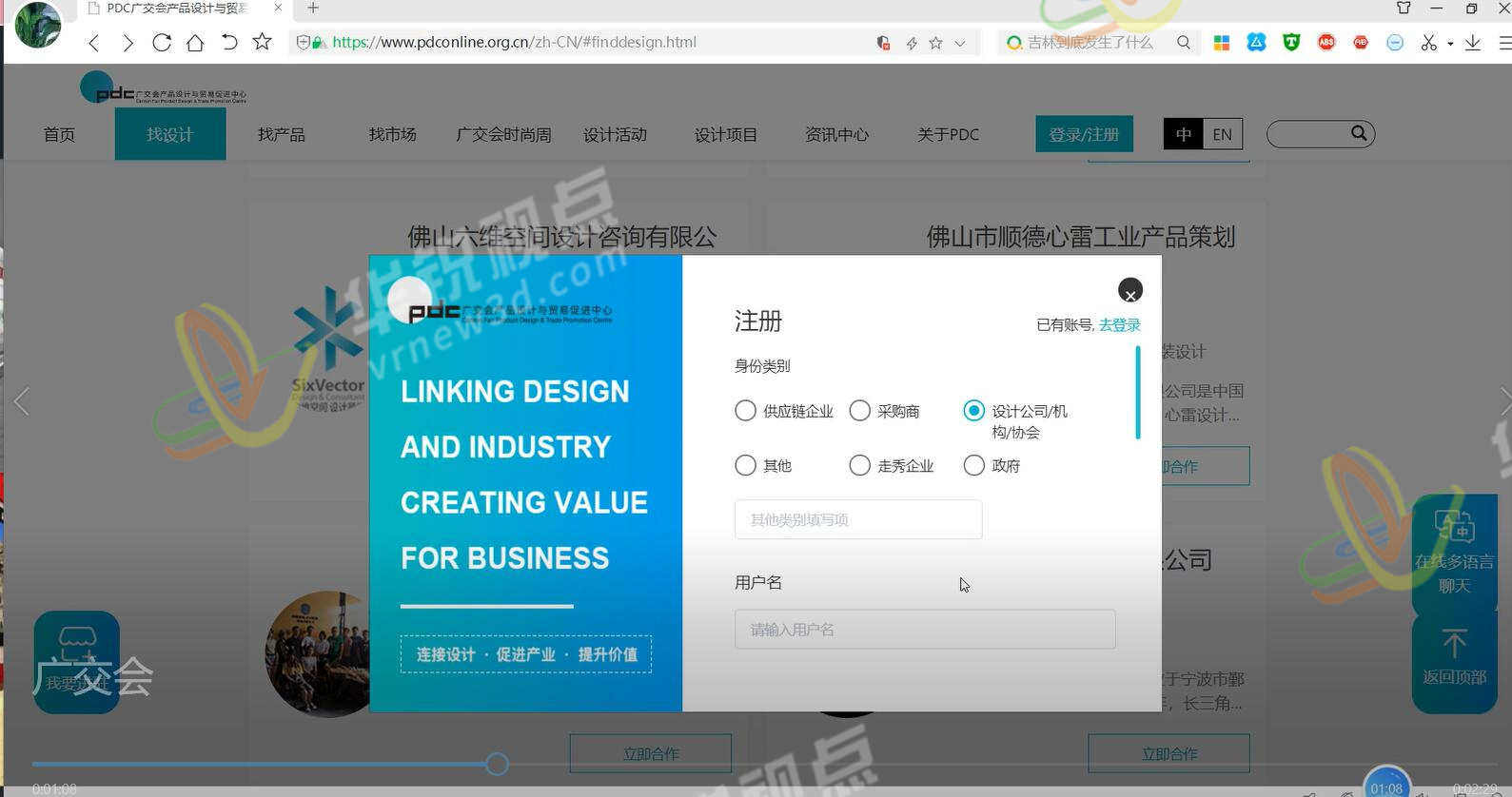1512x797 pixels.
Task: Select the 政府 radio option
Action: tap(973, 465)
